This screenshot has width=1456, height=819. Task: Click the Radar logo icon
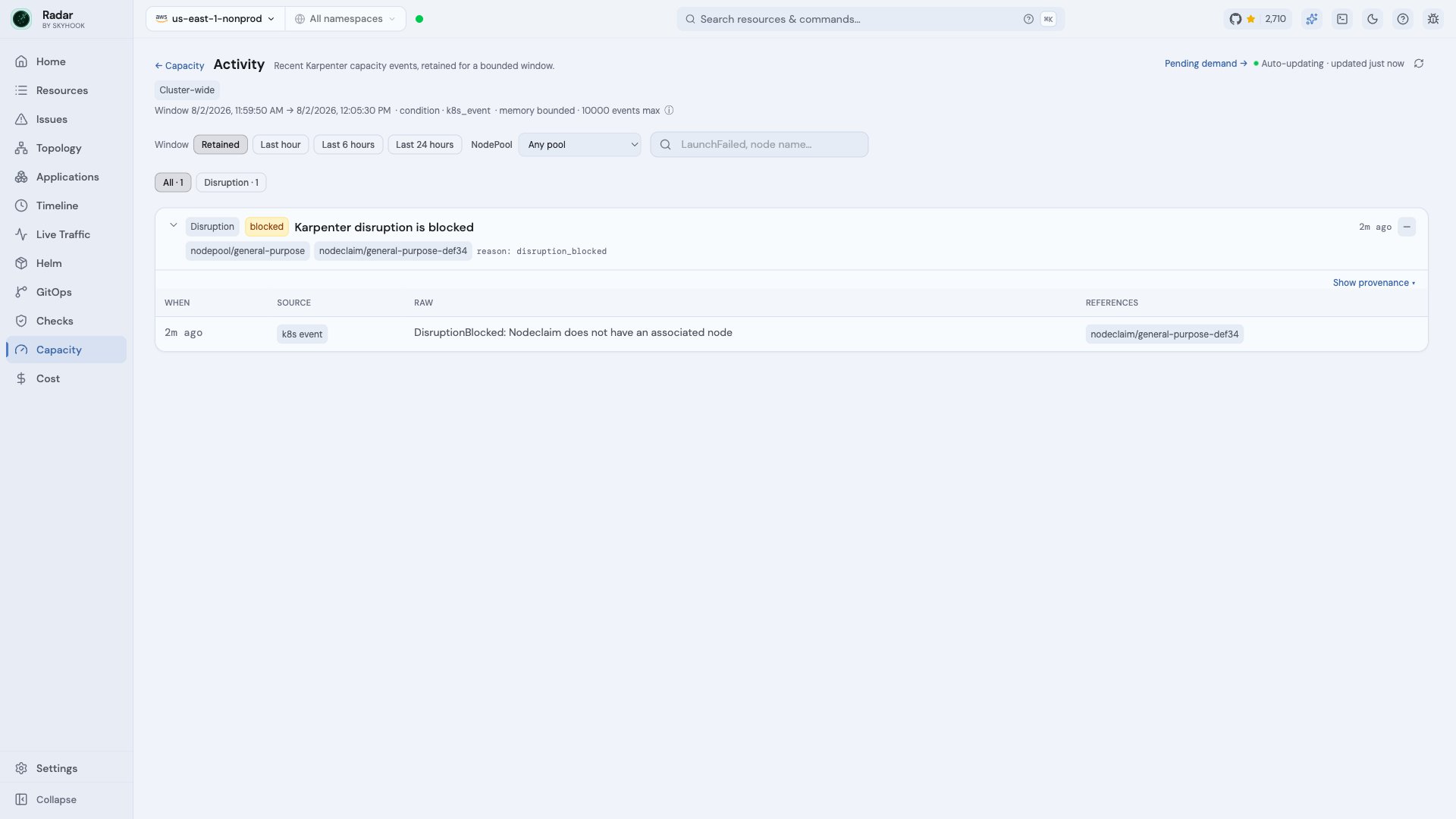point(21,19)
